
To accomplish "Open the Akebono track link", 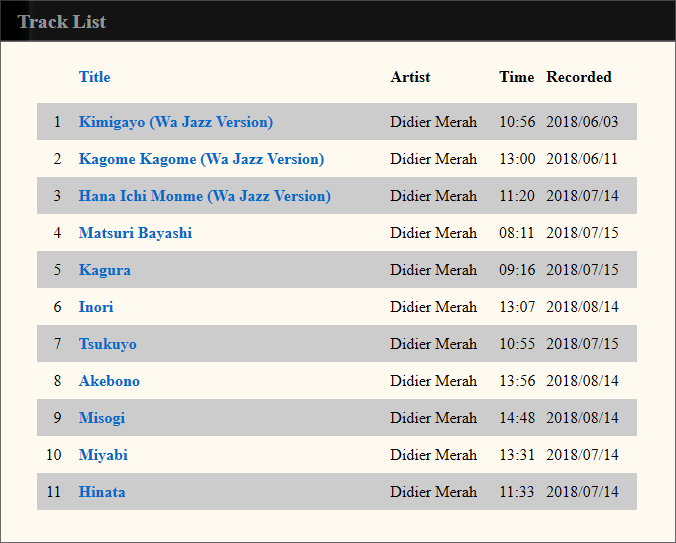I will pyautogui.click(x=110, y=381).
